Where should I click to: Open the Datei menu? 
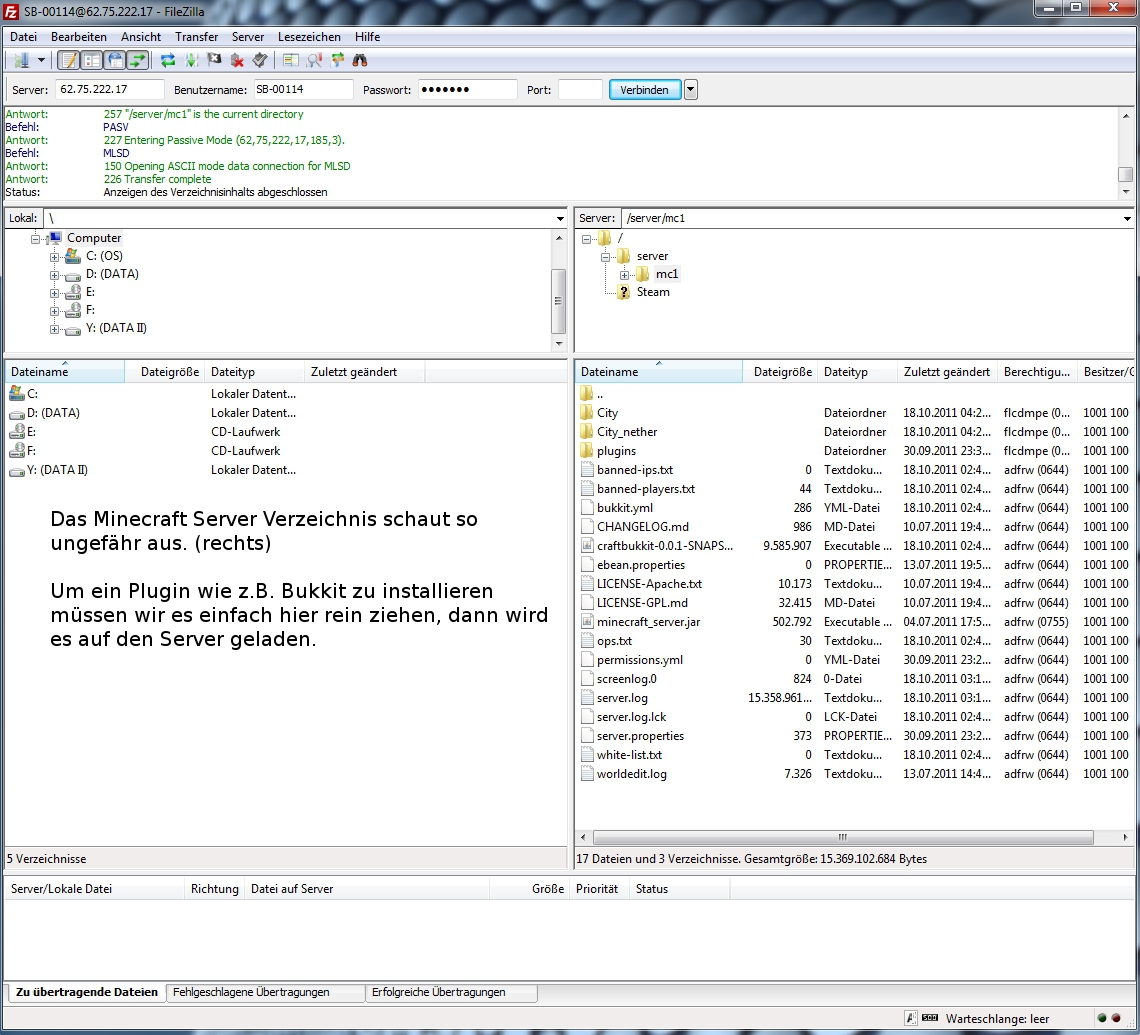(23, 37)
